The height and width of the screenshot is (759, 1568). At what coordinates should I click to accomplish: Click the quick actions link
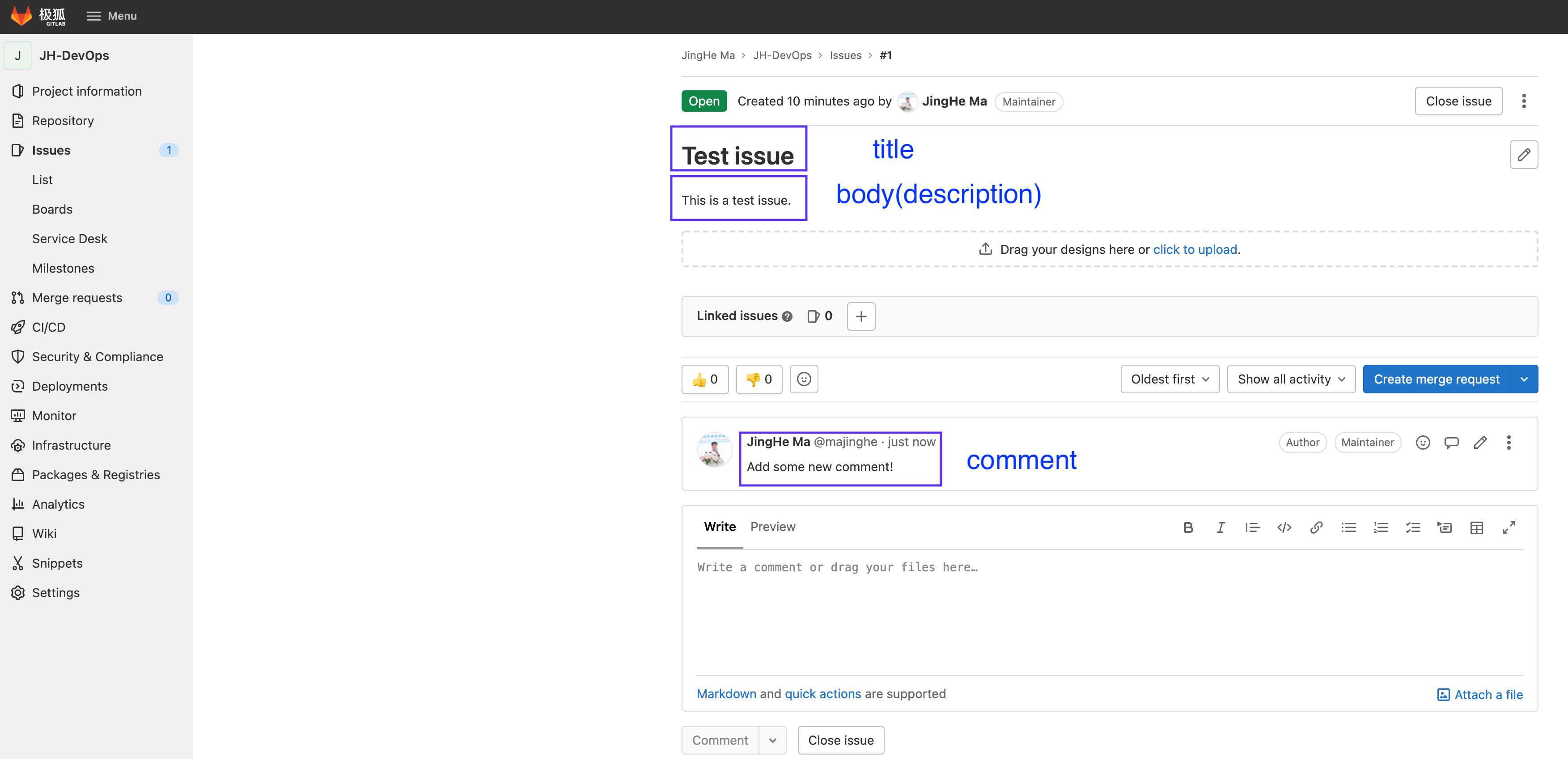click(822, 694)
